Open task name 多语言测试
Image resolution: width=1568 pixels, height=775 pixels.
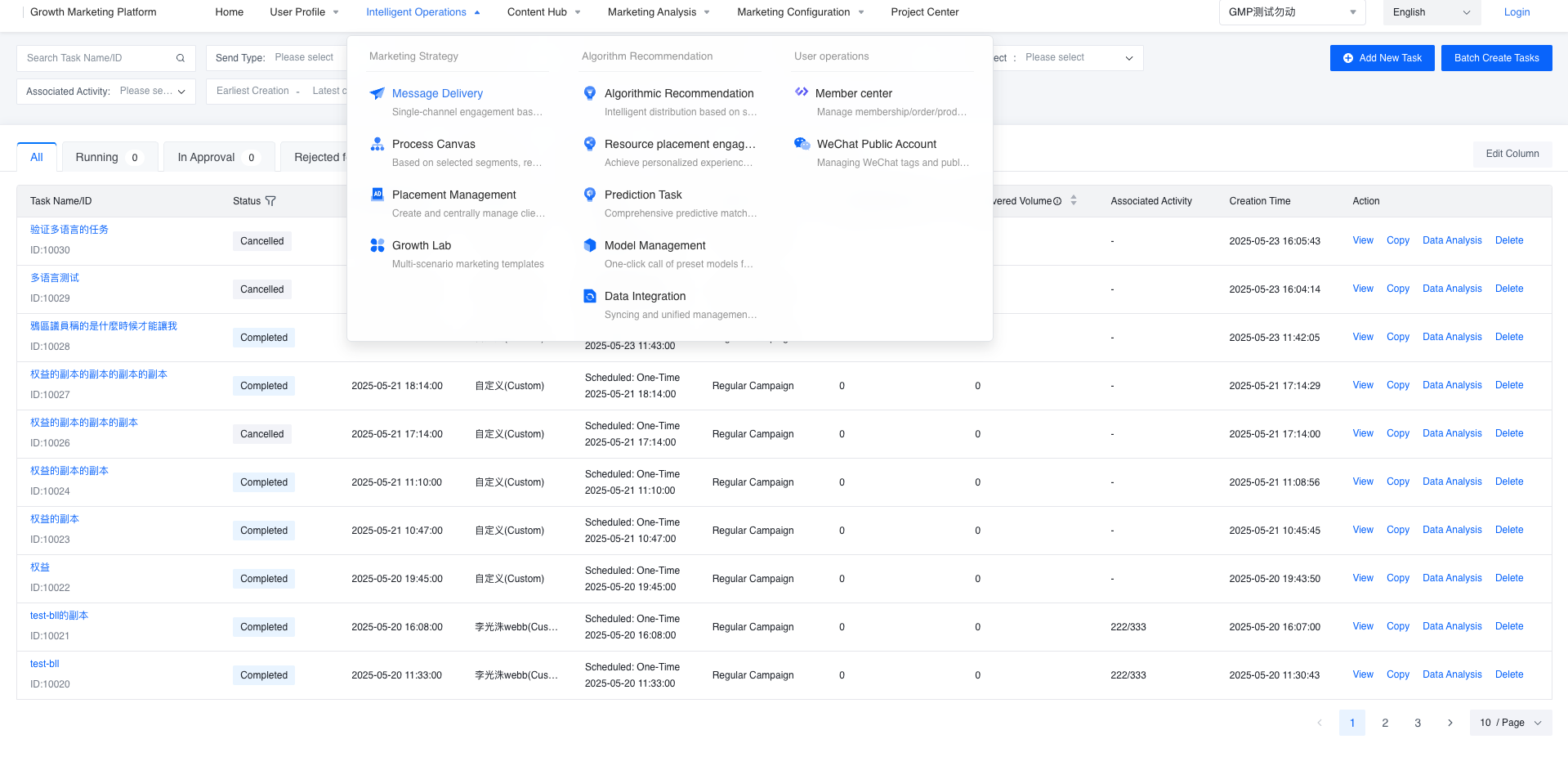55,278
